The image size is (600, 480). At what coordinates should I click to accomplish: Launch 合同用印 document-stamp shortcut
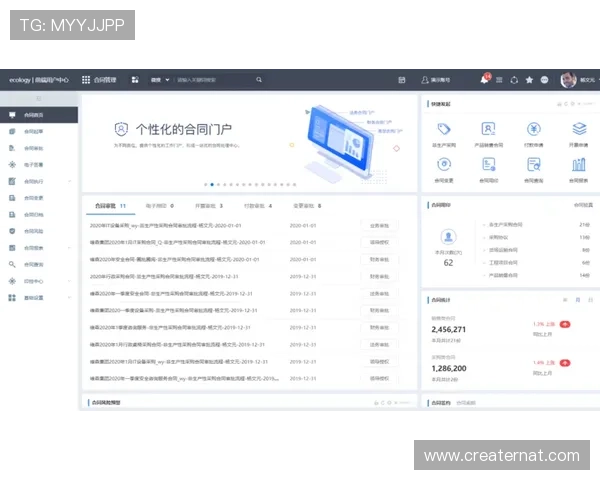pos(489,165)
